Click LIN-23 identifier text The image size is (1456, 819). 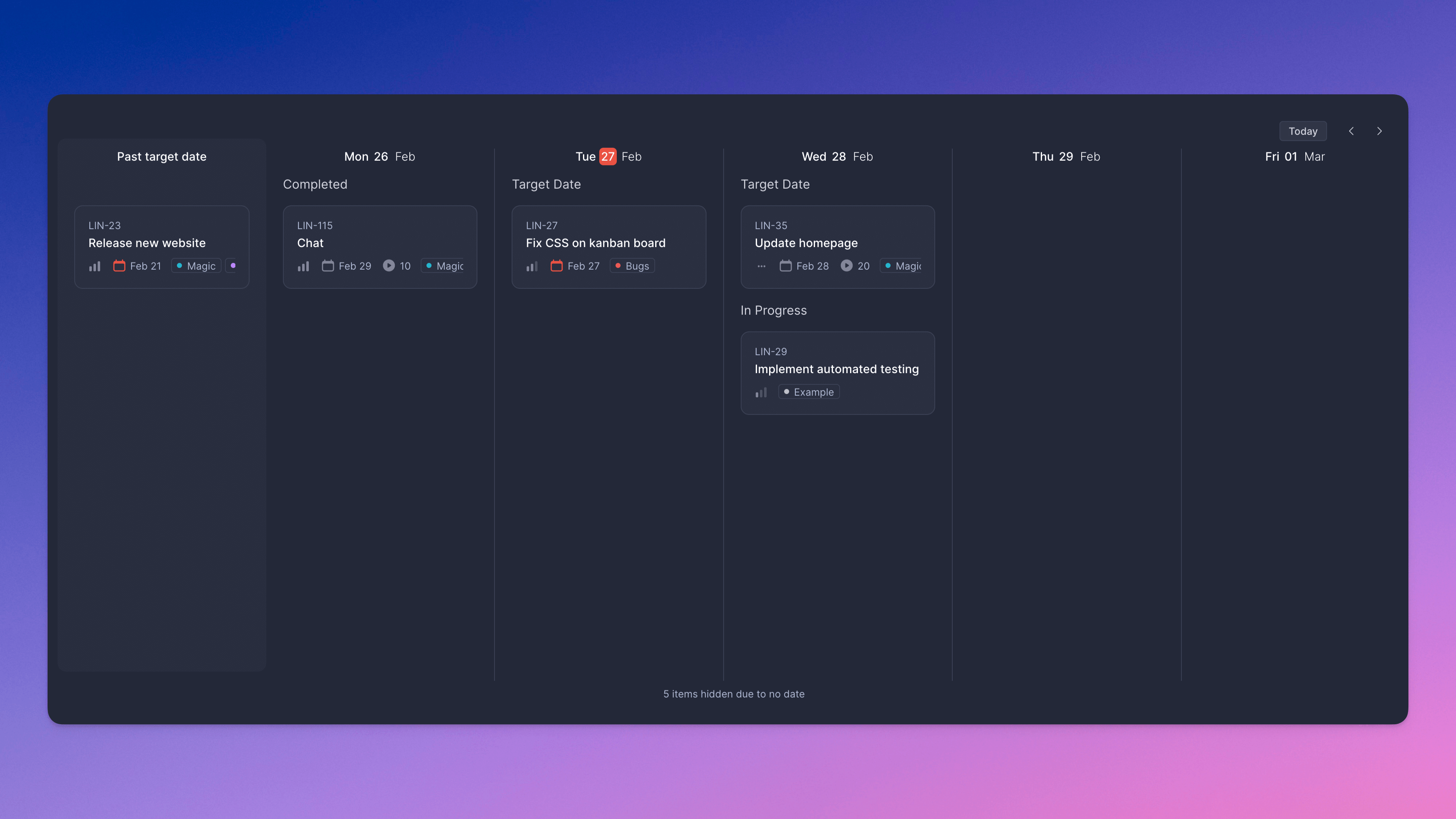(x=105, y=225)
